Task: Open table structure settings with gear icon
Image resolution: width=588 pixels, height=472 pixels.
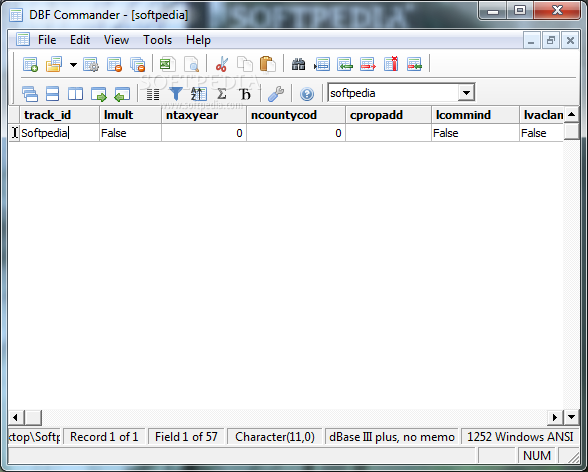Action: point(91,64)
